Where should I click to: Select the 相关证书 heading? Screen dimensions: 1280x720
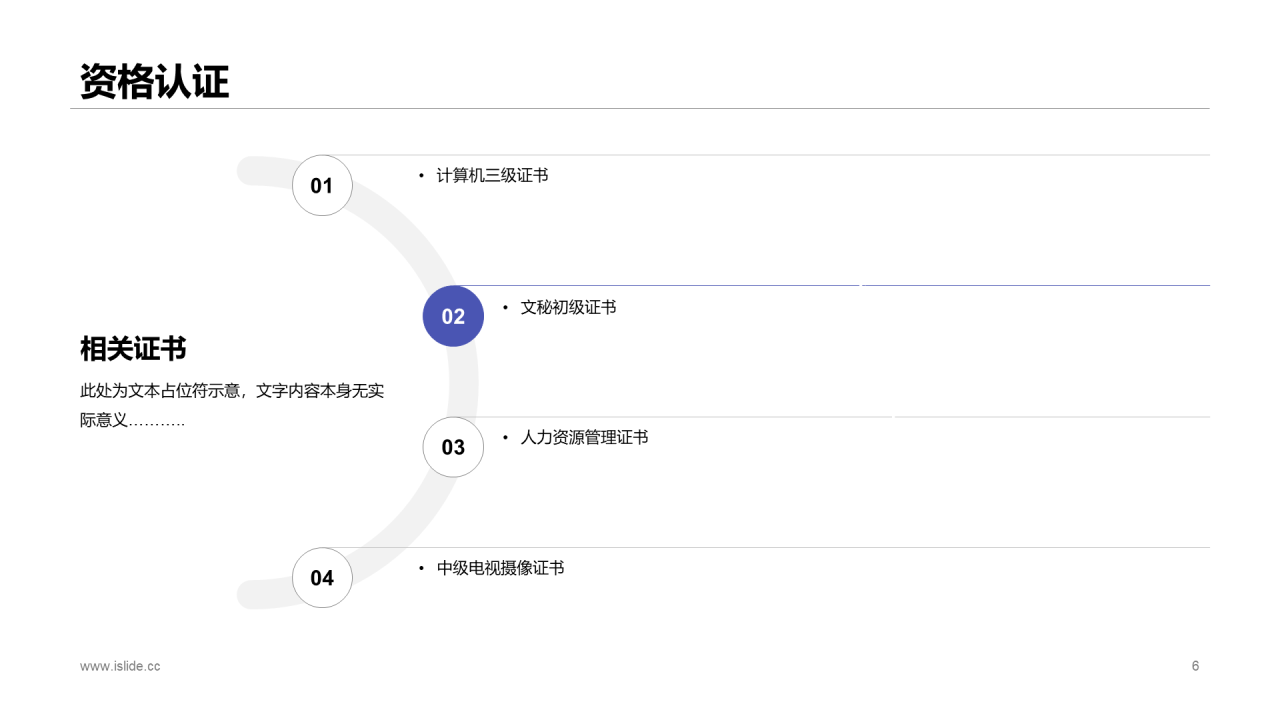(x=133, y=349)
